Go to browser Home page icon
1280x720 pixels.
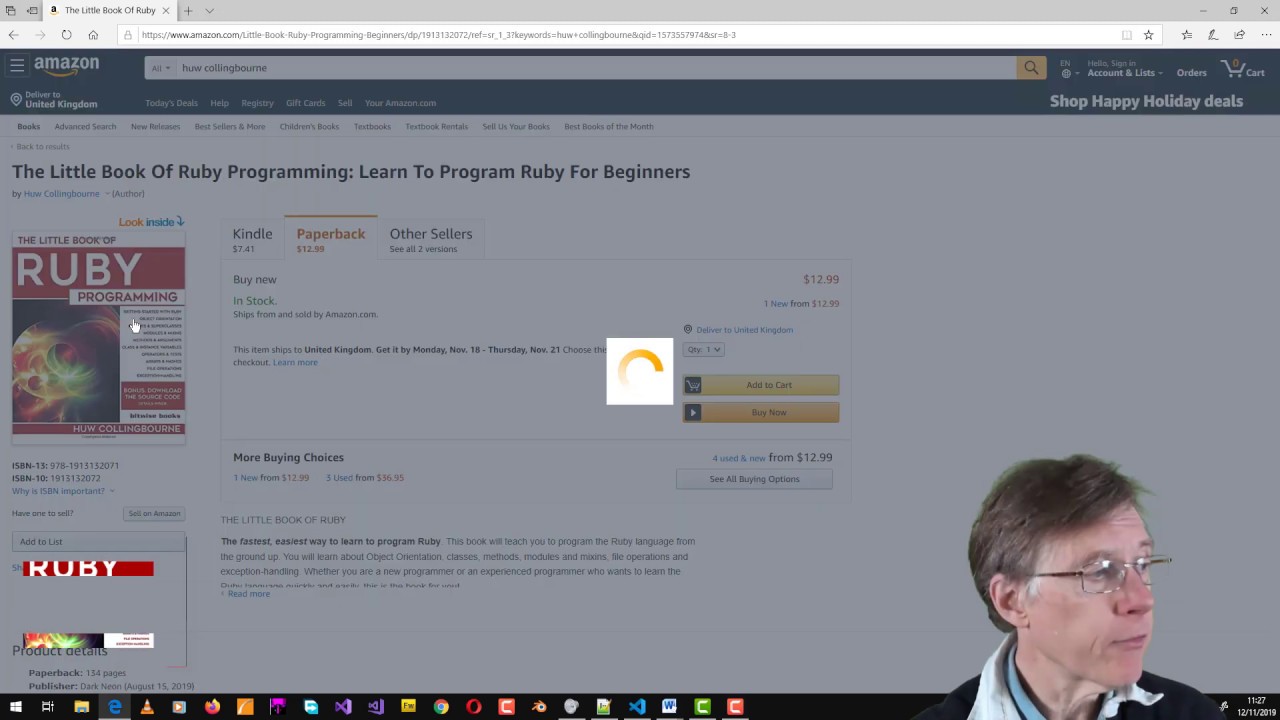(93, 35)
